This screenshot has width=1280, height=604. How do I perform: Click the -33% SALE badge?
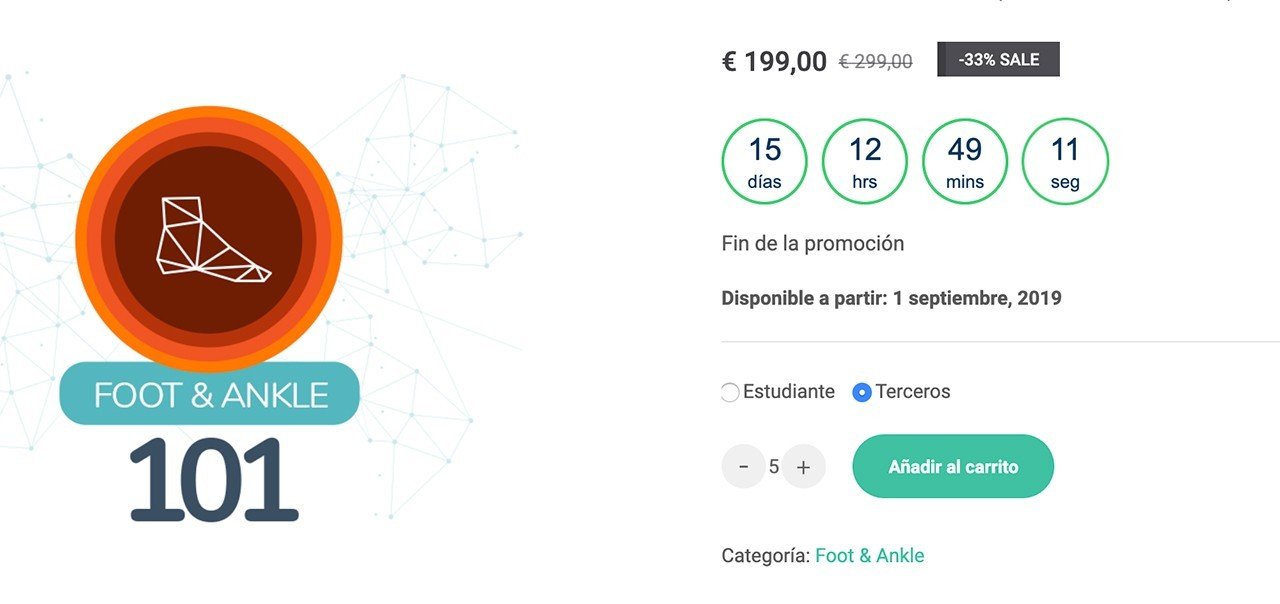pos(998,59)
